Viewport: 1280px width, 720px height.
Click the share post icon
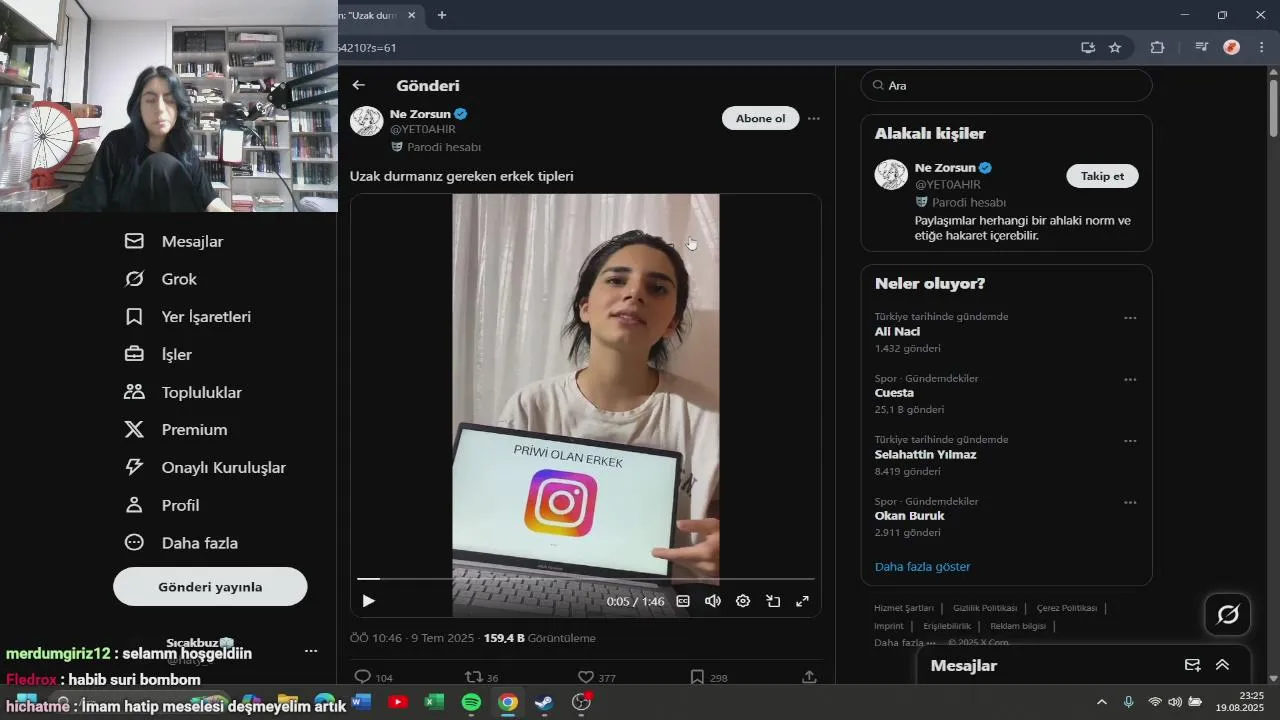(809, 677)
